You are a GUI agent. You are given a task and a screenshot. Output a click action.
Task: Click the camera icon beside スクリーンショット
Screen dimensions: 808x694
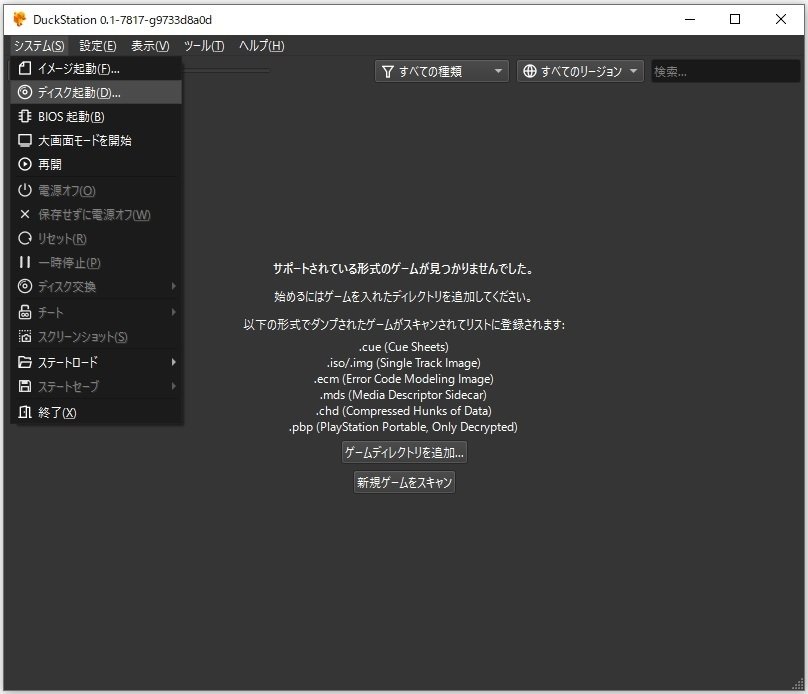pyautogui.click(x=25, y=336)
